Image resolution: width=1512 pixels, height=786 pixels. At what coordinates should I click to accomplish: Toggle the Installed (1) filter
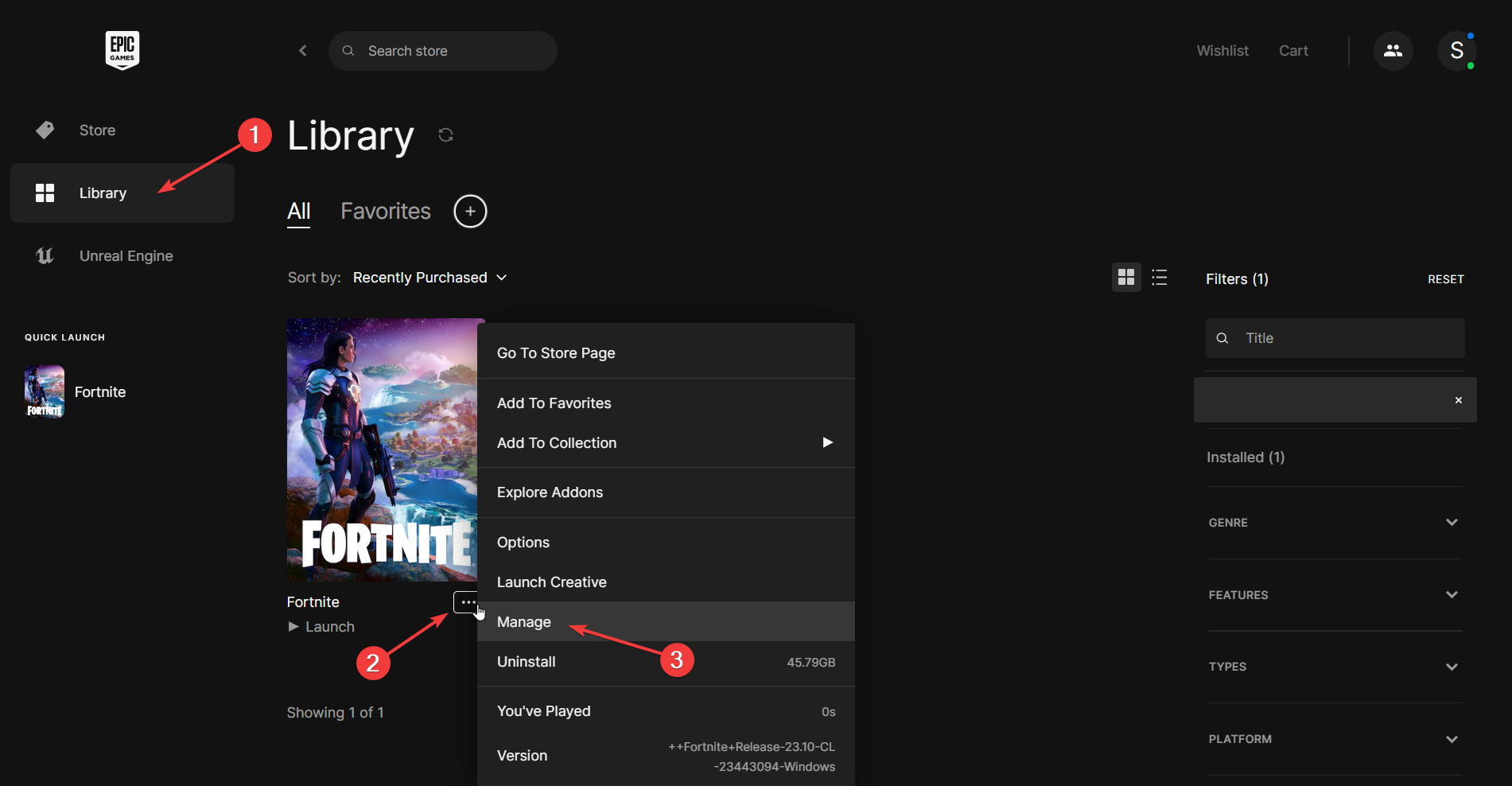(1246, 457)
